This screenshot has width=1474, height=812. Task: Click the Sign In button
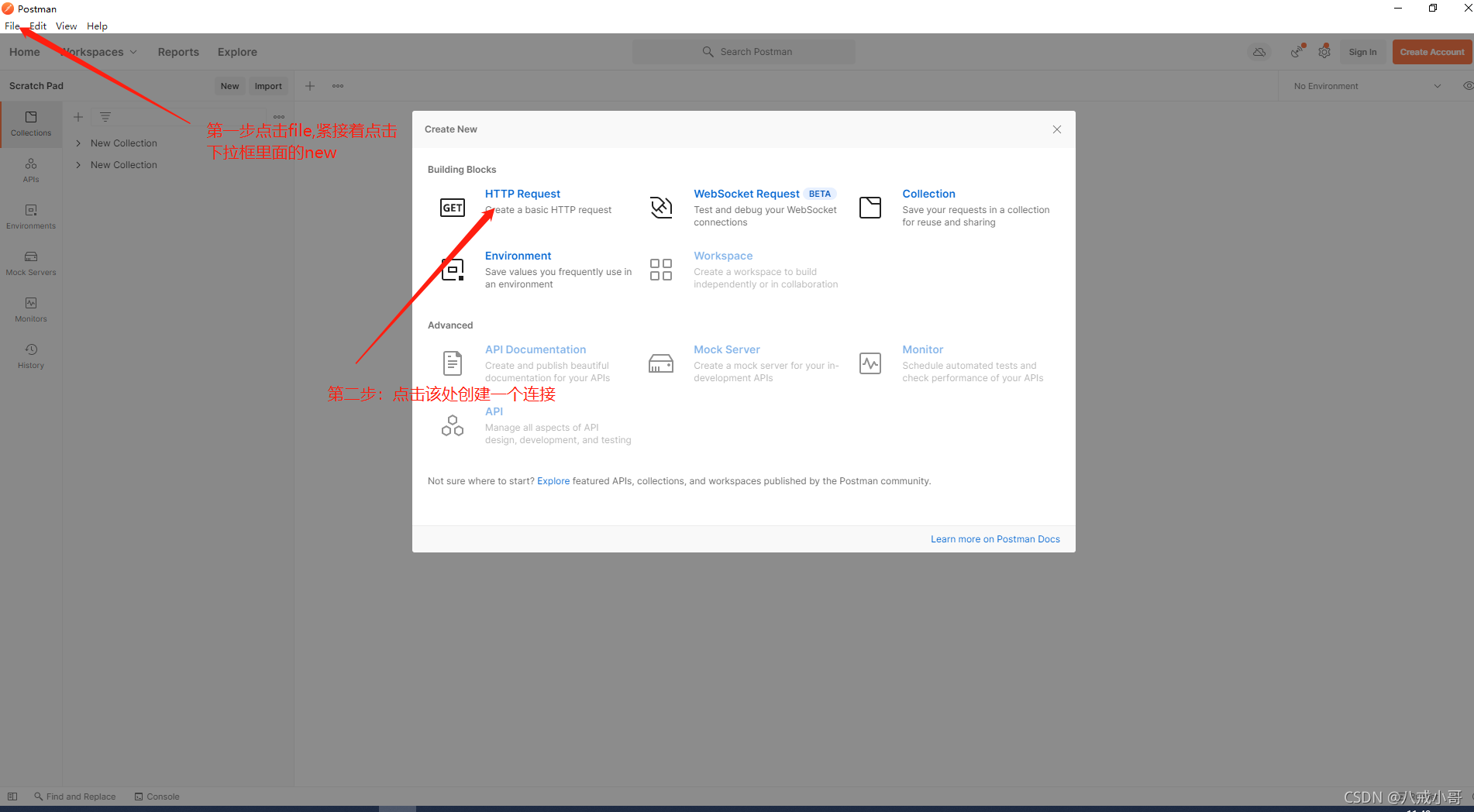coord(1362,52)
